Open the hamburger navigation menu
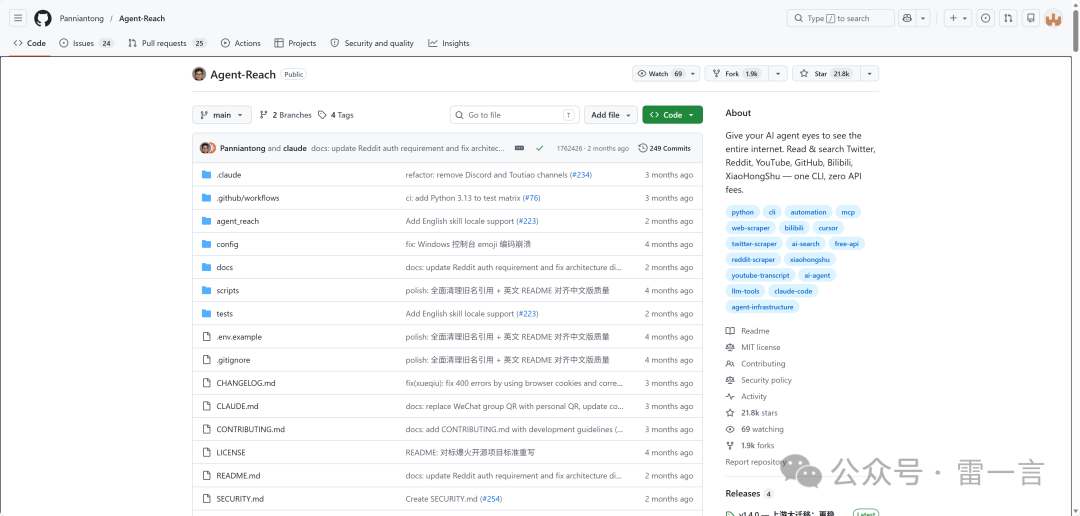 pos(19,19)
